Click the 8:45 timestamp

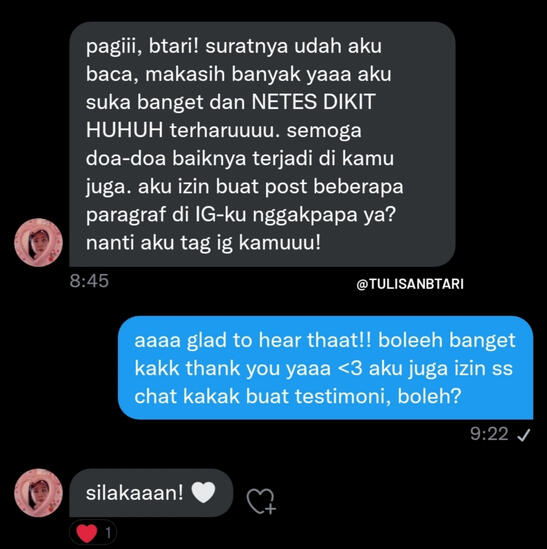pyautogui.click(x=89, y=281)
